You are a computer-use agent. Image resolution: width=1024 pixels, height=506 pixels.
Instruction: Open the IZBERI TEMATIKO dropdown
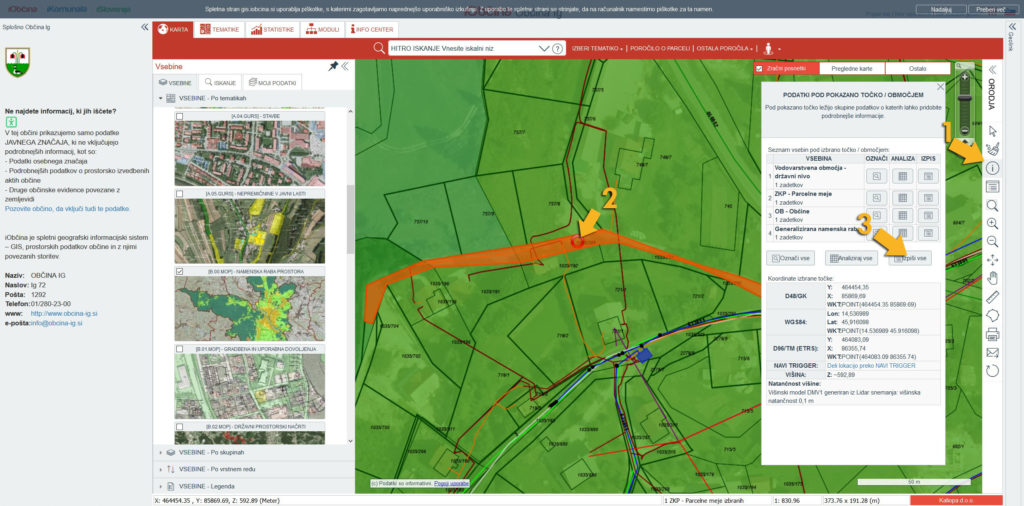point(597,48)
